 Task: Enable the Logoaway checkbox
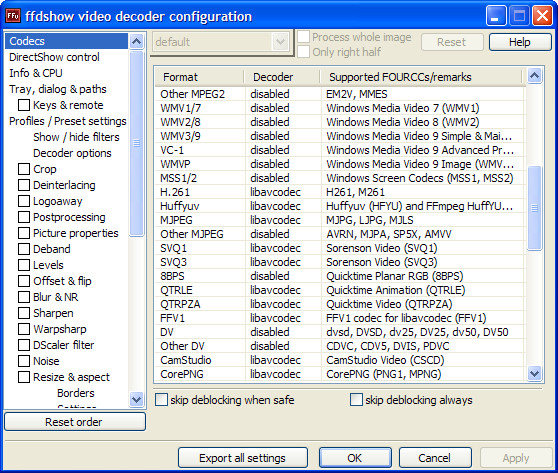point(24,201)
